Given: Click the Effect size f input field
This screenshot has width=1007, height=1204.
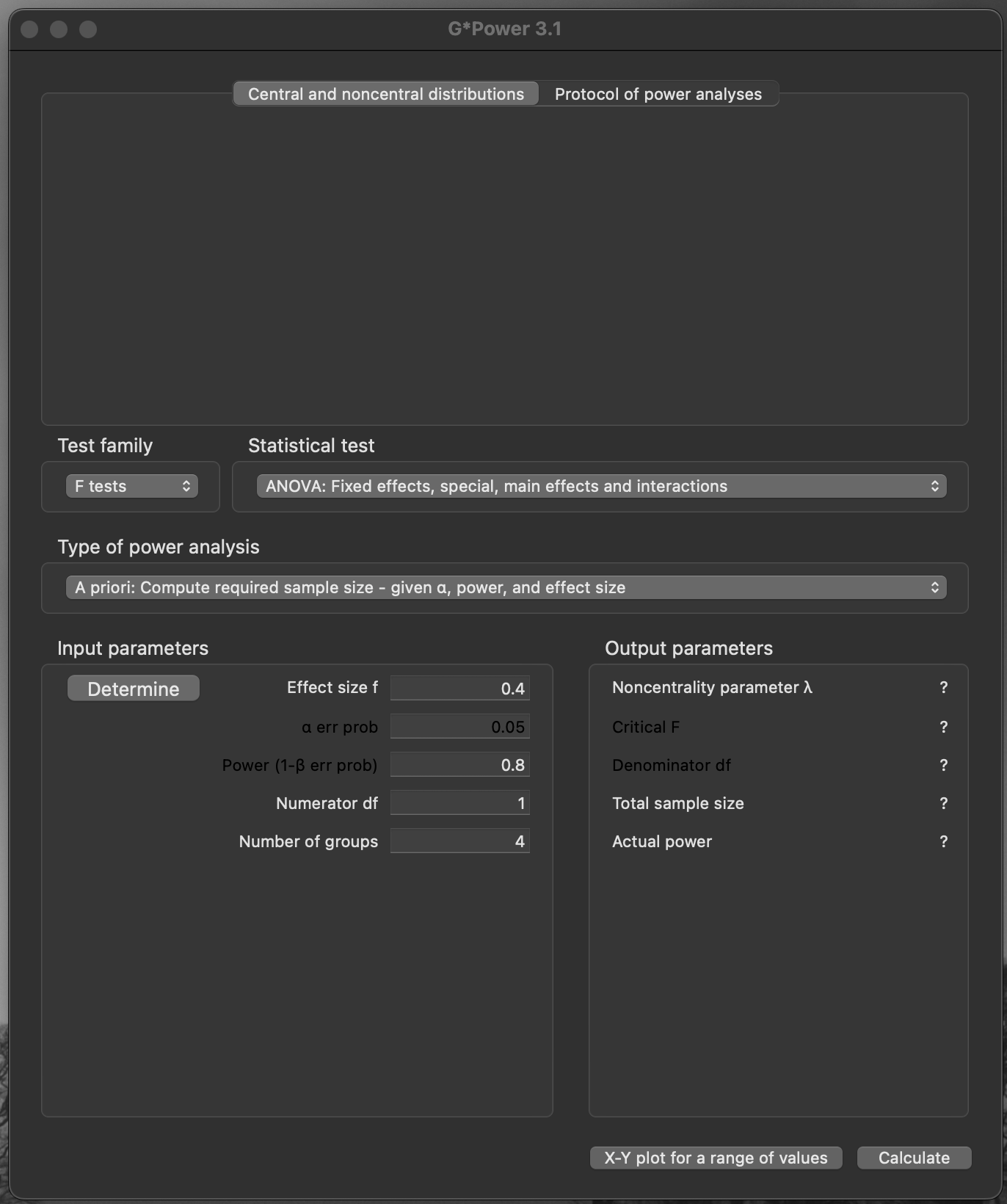Looking at the screenshot, I should click(x=460, y=688).
